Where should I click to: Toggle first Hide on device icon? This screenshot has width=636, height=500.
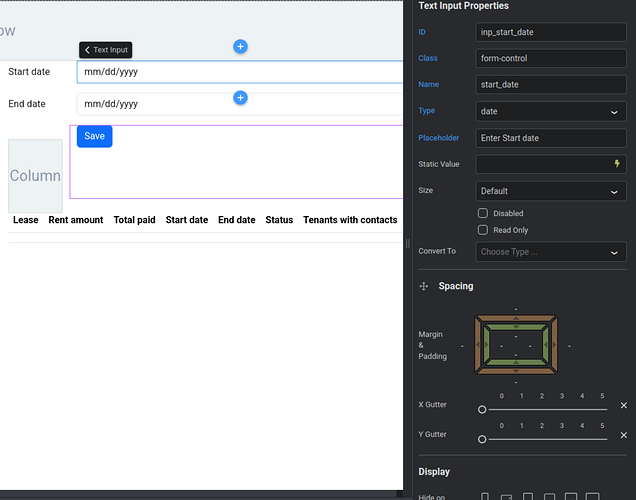(x=485, y=497)
